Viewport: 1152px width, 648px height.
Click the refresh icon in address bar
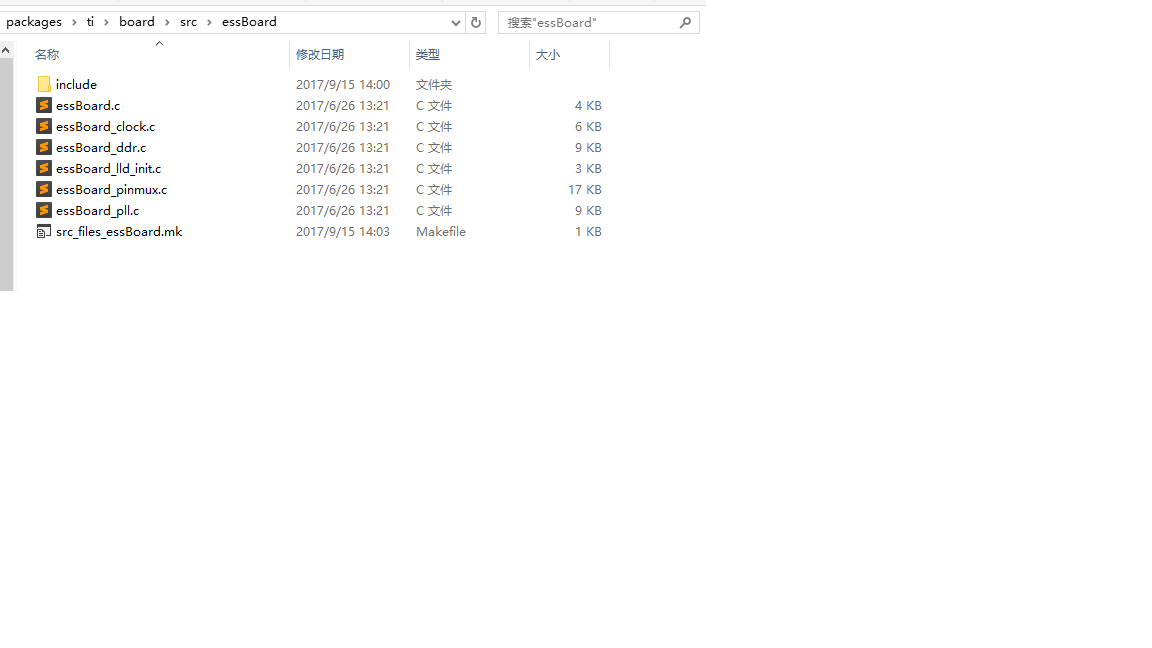(476, 23)
